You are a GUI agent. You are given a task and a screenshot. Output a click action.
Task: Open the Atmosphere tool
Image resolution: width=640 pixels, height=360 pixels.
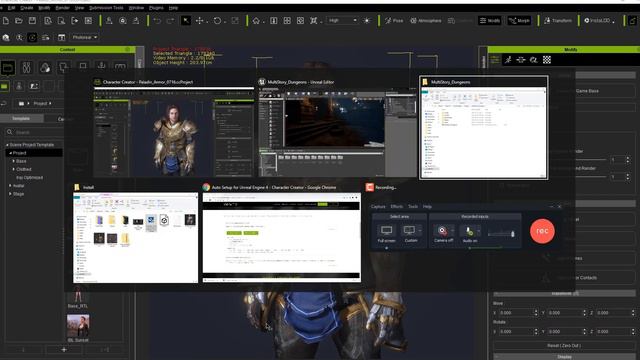pyautogui.click(x=426, y=20)
